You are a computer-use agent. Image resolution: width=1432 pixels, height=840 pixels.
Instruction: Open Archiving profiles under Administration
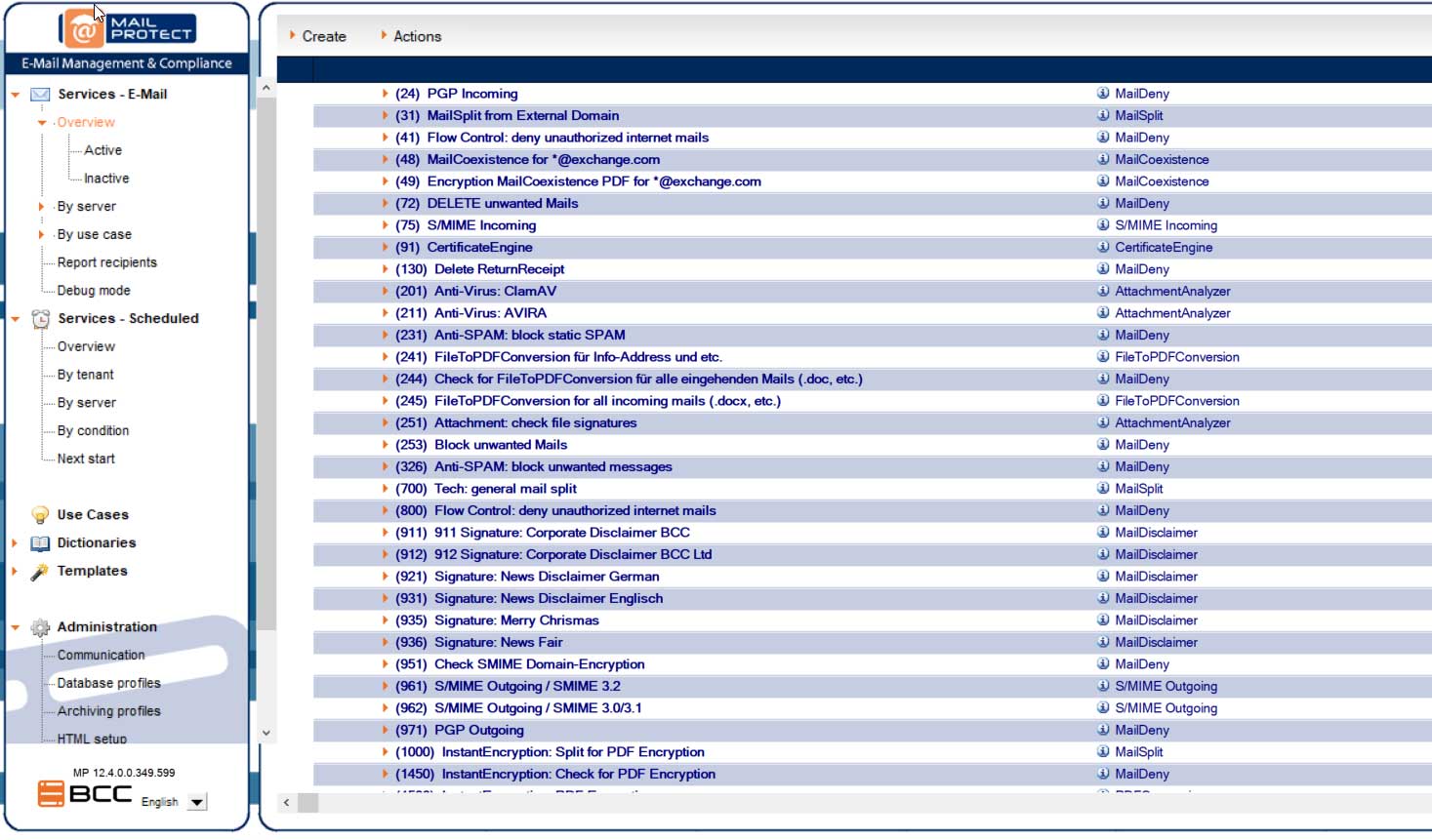tap(108, 712)
